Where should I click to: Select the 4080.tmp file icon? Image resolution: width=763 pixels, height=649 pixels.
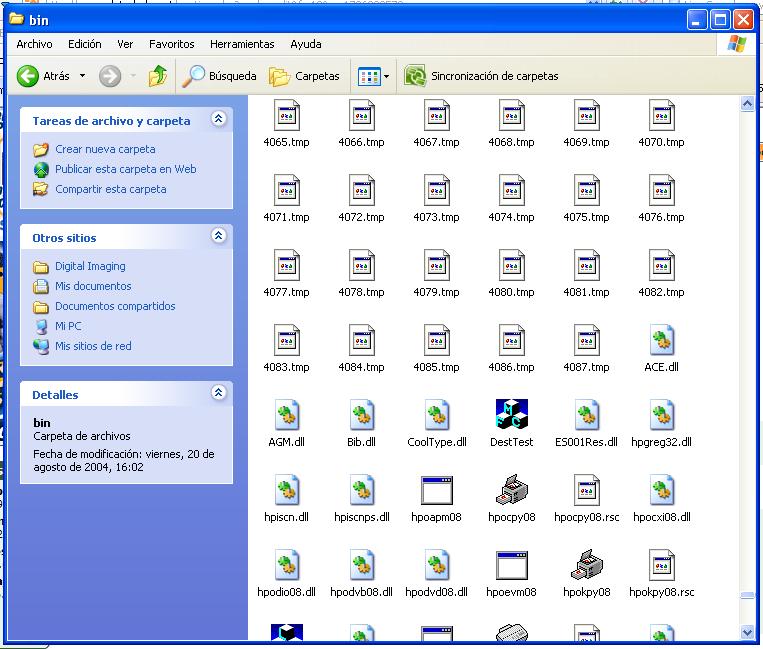[511, 265]
